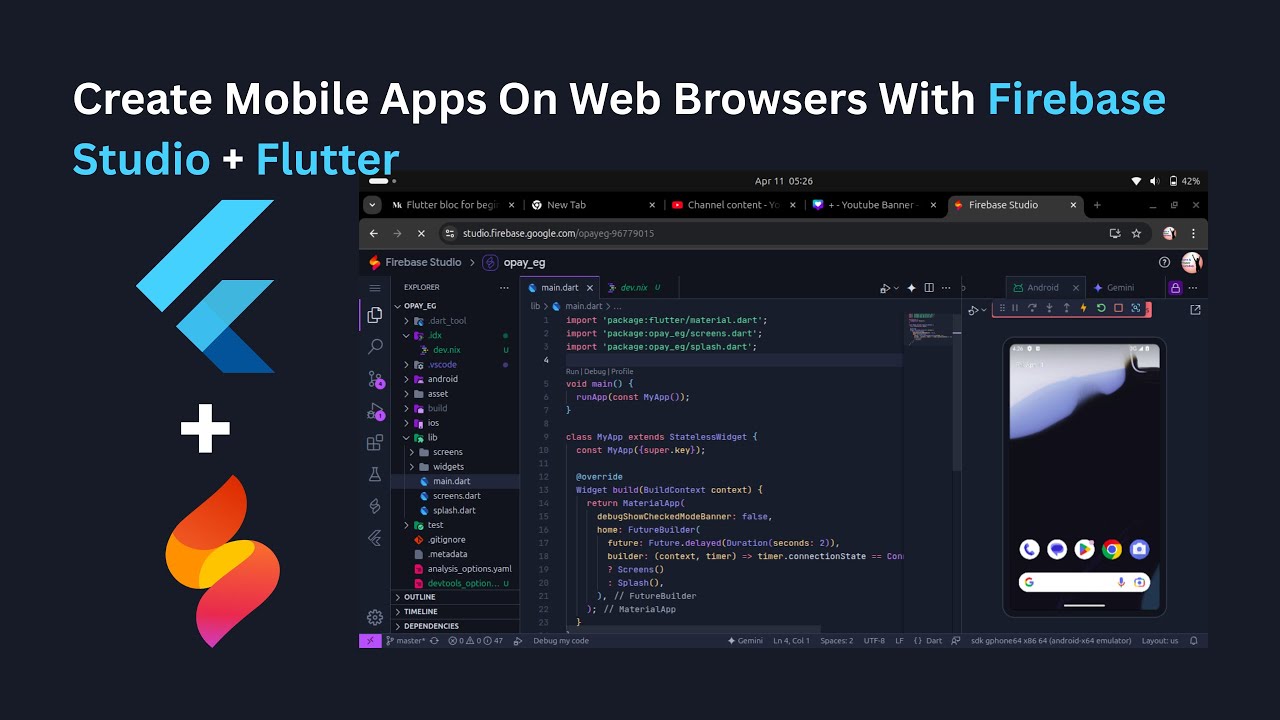The image size is (1280, 720).
Task: Expand the DEPENDENCIES section
Action: point(456,626)
